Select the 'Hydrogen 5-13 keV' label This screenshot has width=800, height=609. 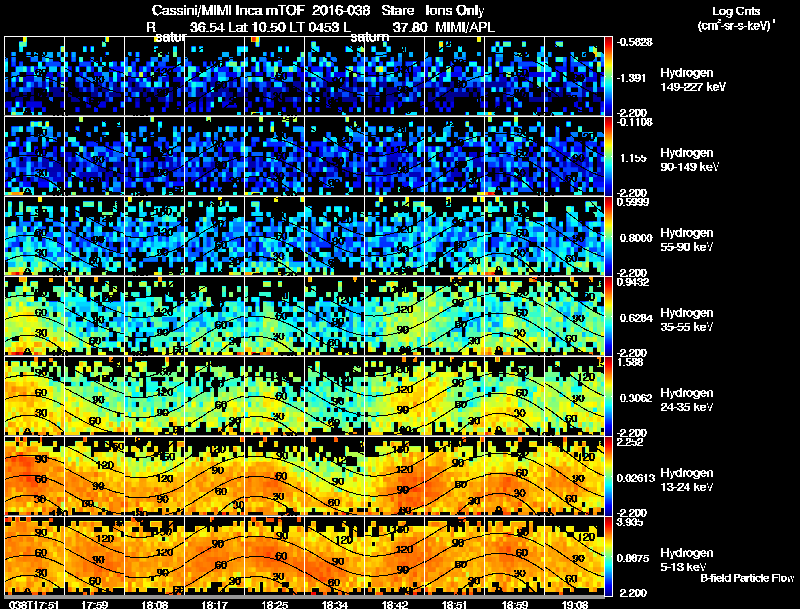pos(687,560)
